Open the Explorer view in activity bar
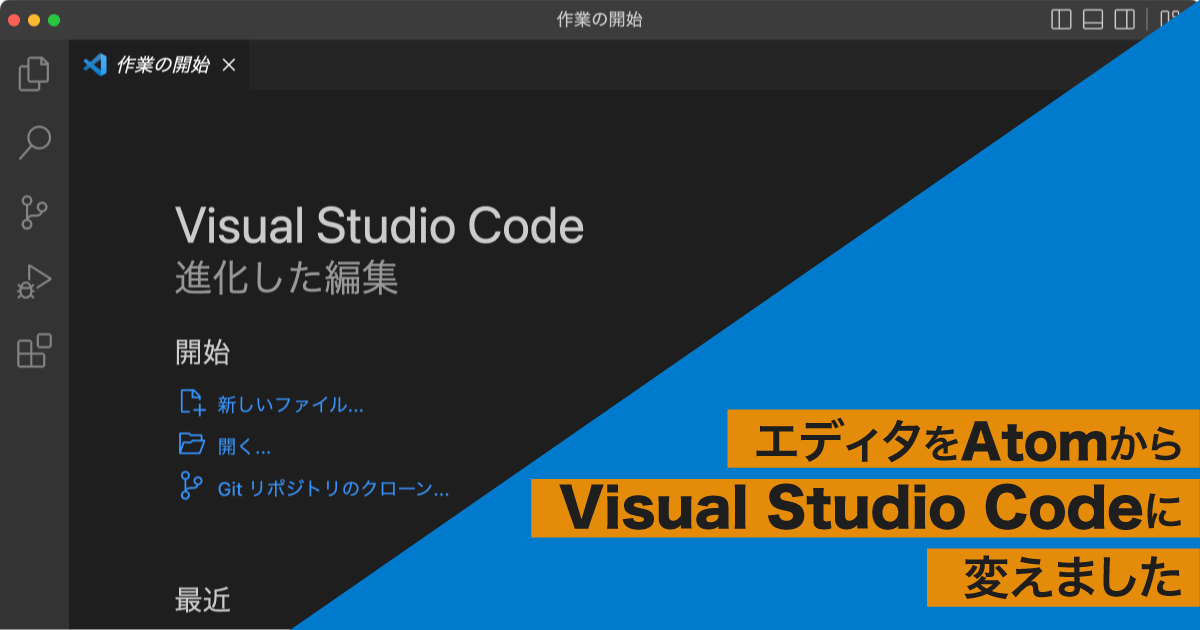Image resolution: width=1200 pixels, height=630 pixels. 34,74
